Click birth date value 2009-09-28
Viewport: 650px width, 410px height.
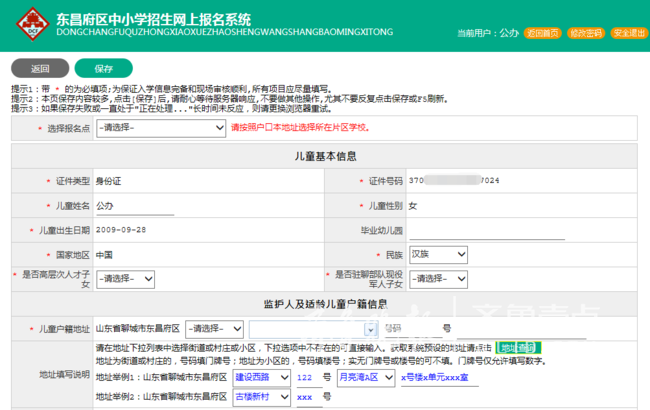click(121, 230)
